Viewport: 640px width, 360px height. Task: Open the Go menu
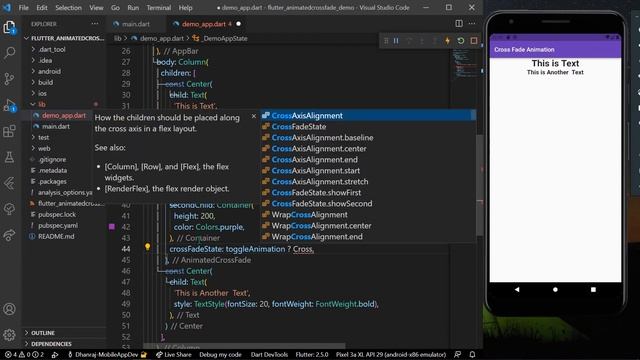(x=116, y=7)
